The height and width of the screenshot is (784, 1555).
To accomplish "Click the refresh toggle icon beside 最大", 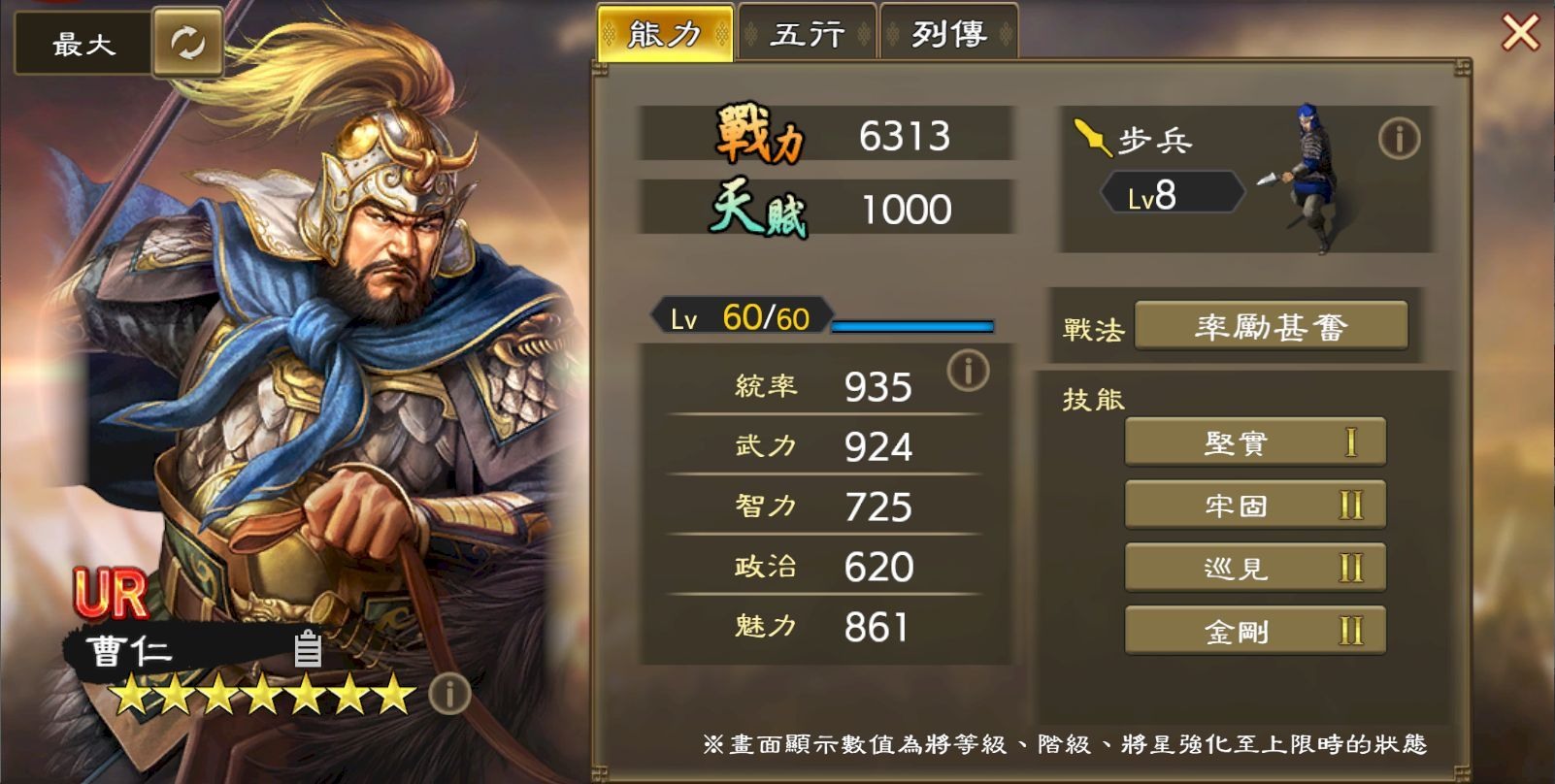I will 187,42.
